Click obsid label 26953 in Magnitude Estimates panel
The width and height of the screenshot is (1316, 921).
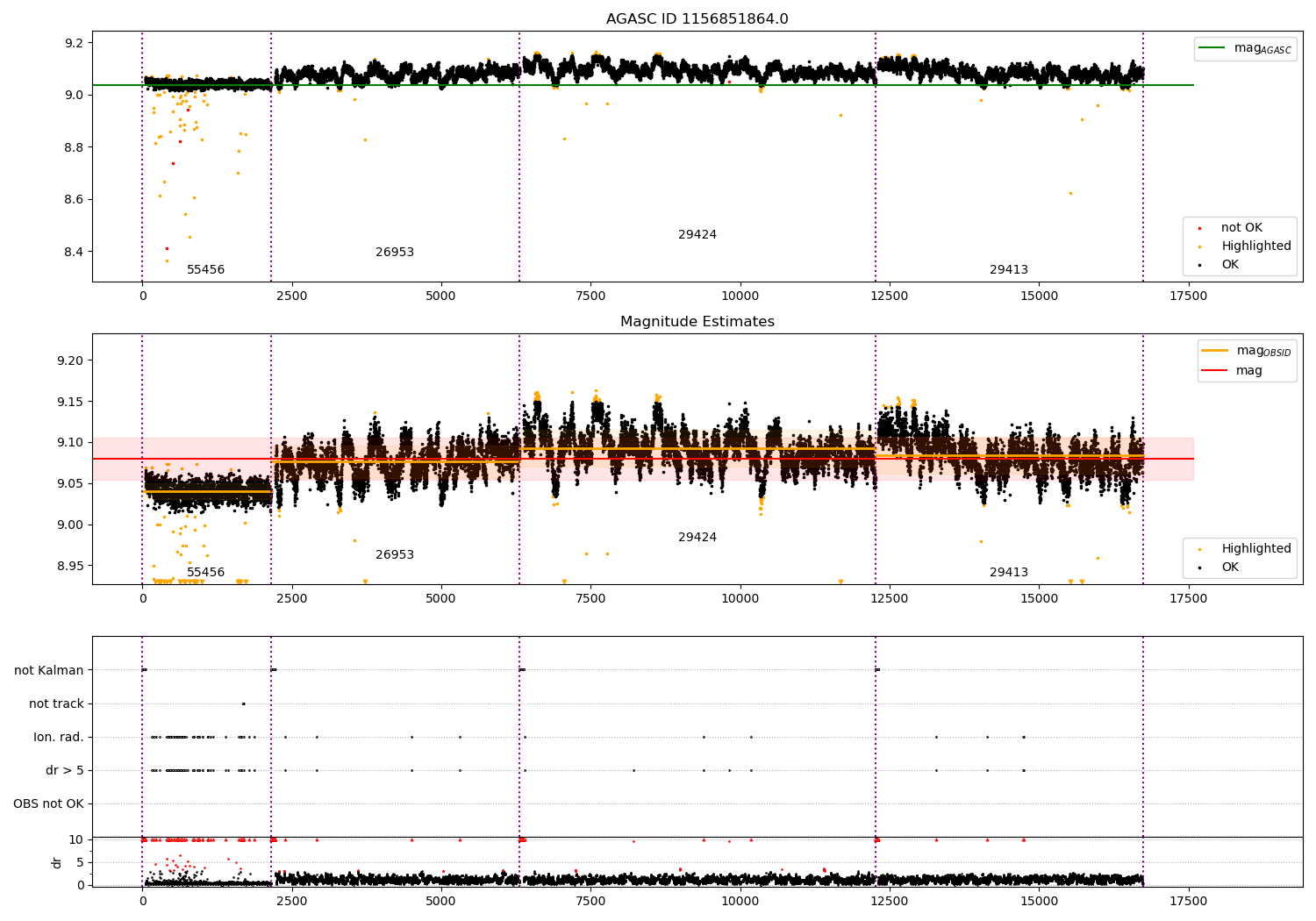pyautogui.click(x=395, y=555)
